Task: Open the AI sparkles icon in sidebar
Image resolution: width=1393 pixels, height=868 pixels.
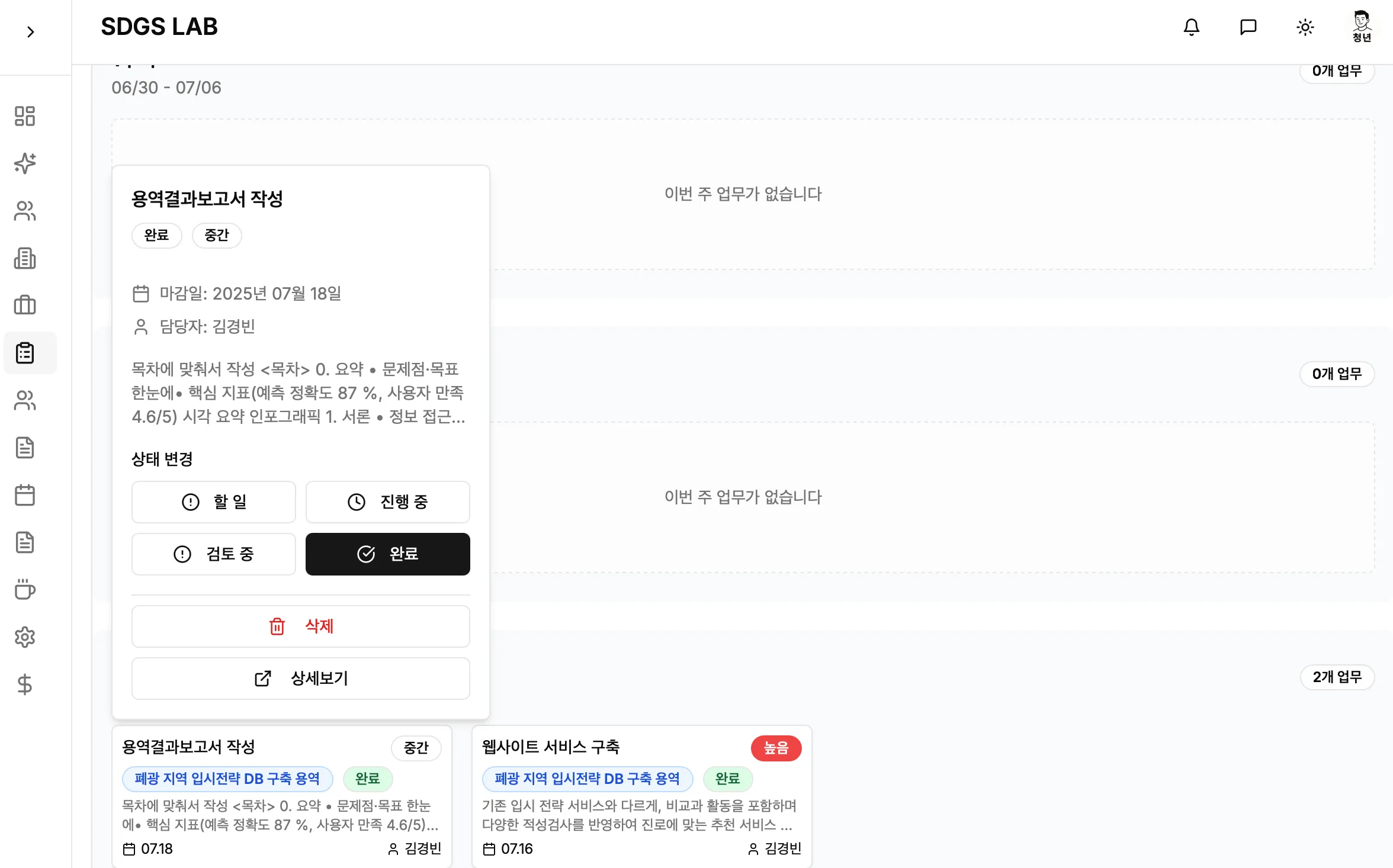Action: click(x=25, y=163)
